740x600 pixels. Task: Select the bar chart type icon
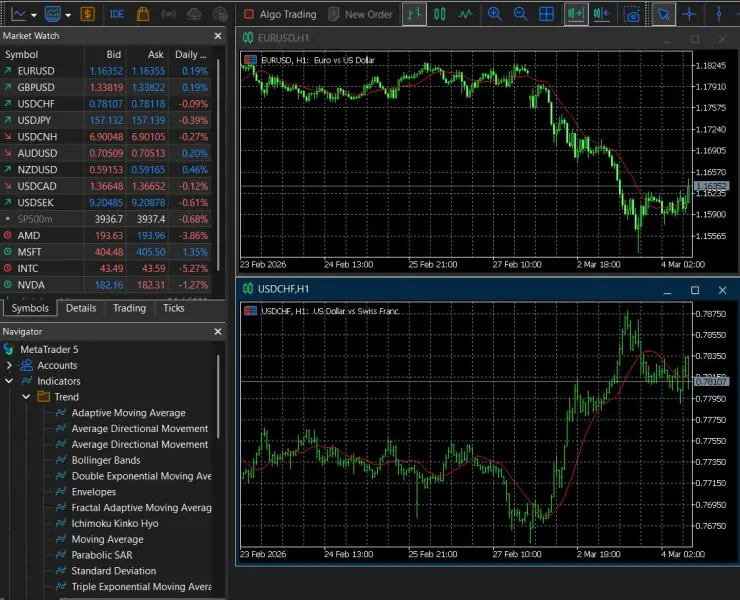click(x=413, y=15)
